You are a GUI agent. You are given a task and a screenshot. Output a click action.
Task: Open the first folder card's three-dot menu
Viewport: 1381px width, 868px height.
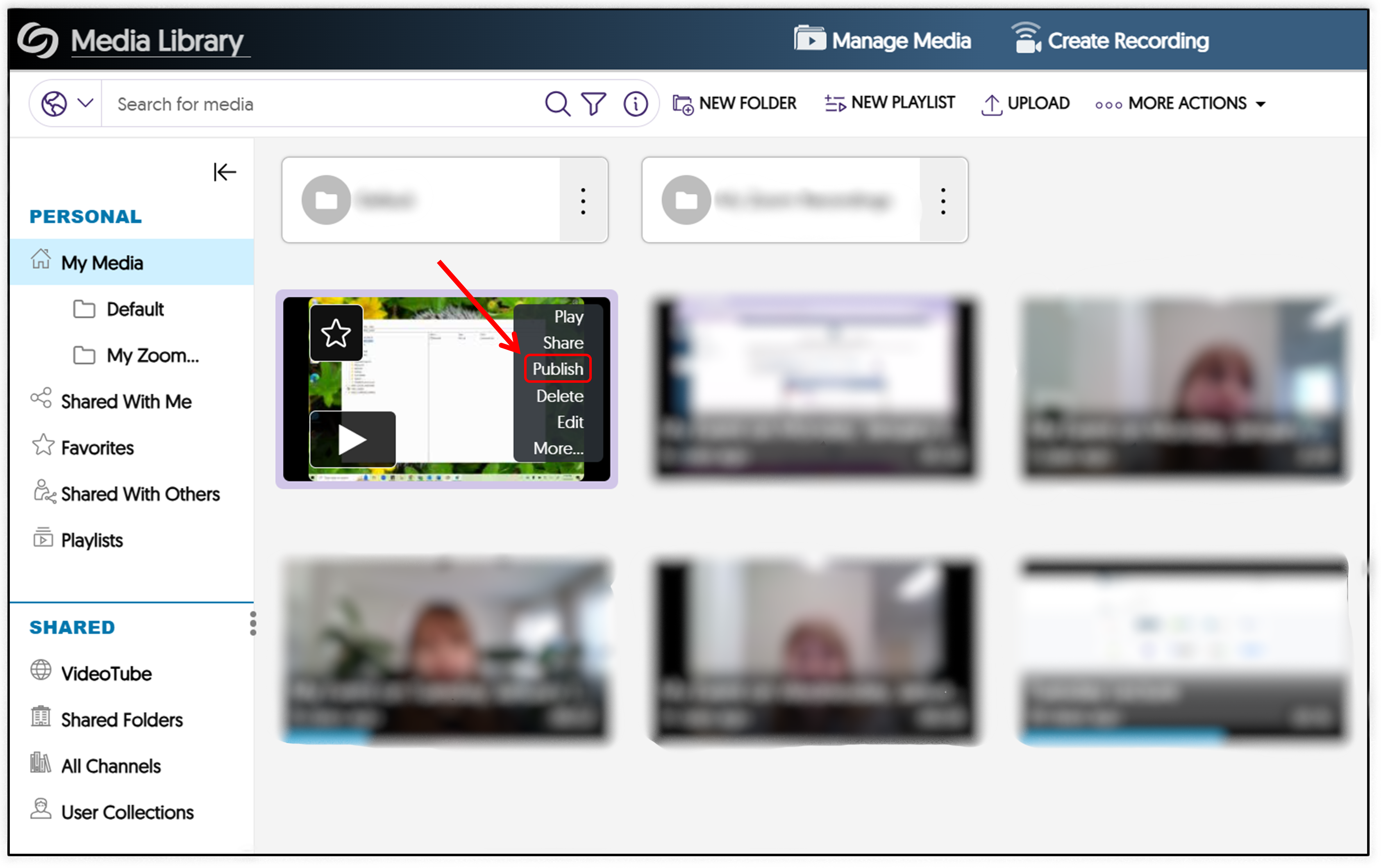click(x=583, y=200)
